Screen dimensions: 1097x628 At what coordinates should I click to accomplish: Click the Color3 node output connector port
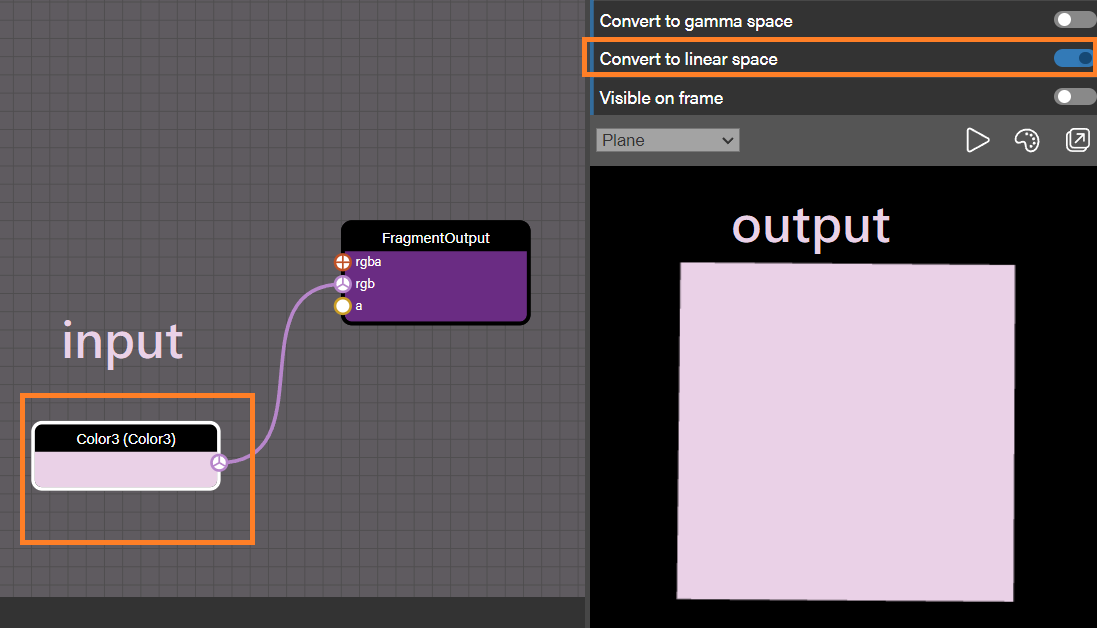(219, 462)
